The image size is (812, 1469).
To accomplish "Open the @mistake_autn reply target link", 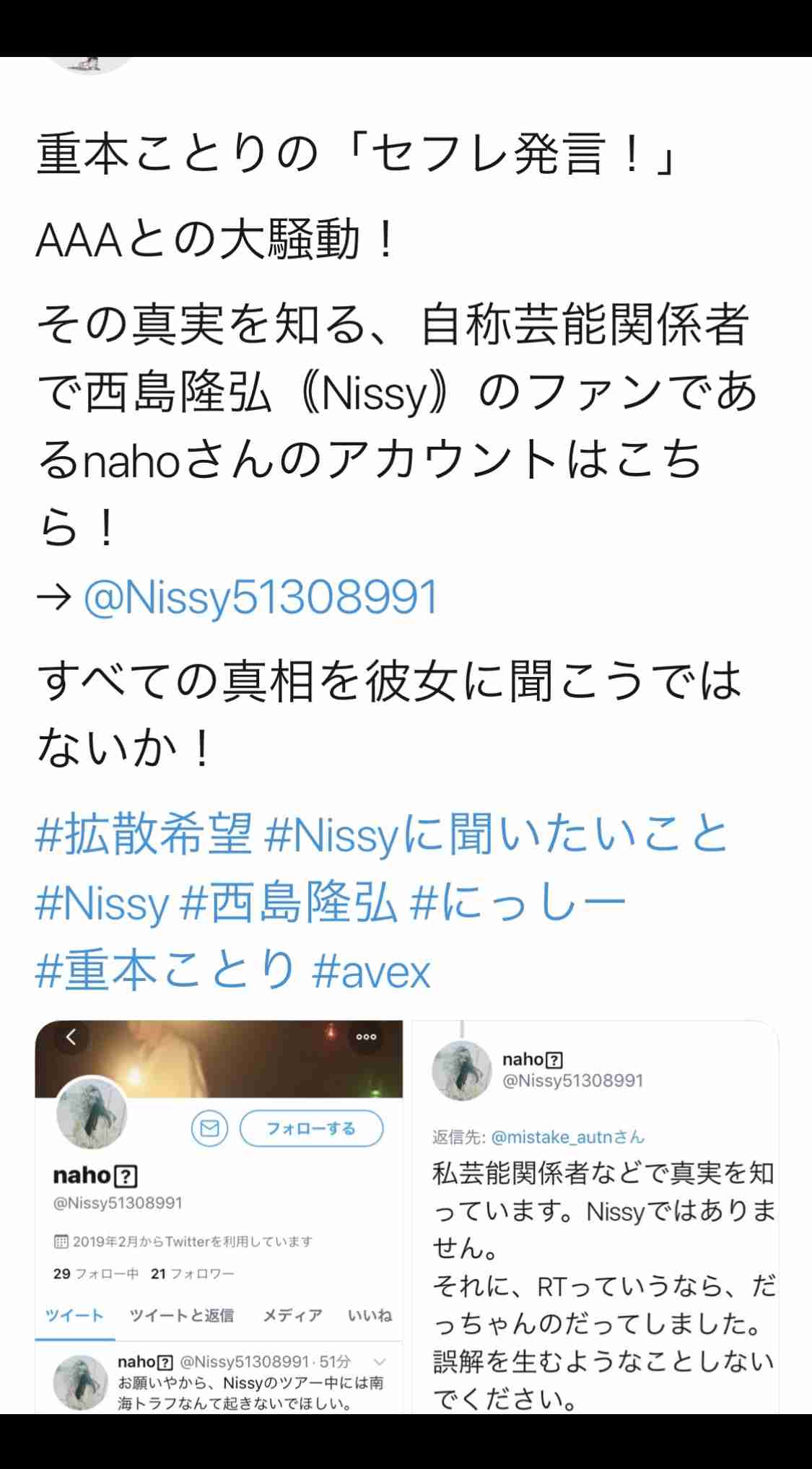I will 567,1138.
